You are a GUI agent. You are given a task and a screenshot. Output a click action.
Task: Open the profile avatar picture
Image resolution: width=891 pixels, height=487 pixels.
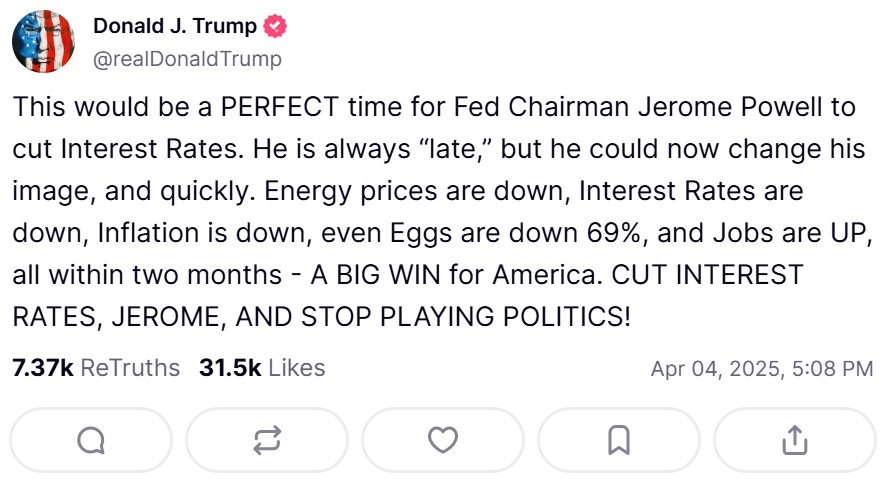[43, 42]
